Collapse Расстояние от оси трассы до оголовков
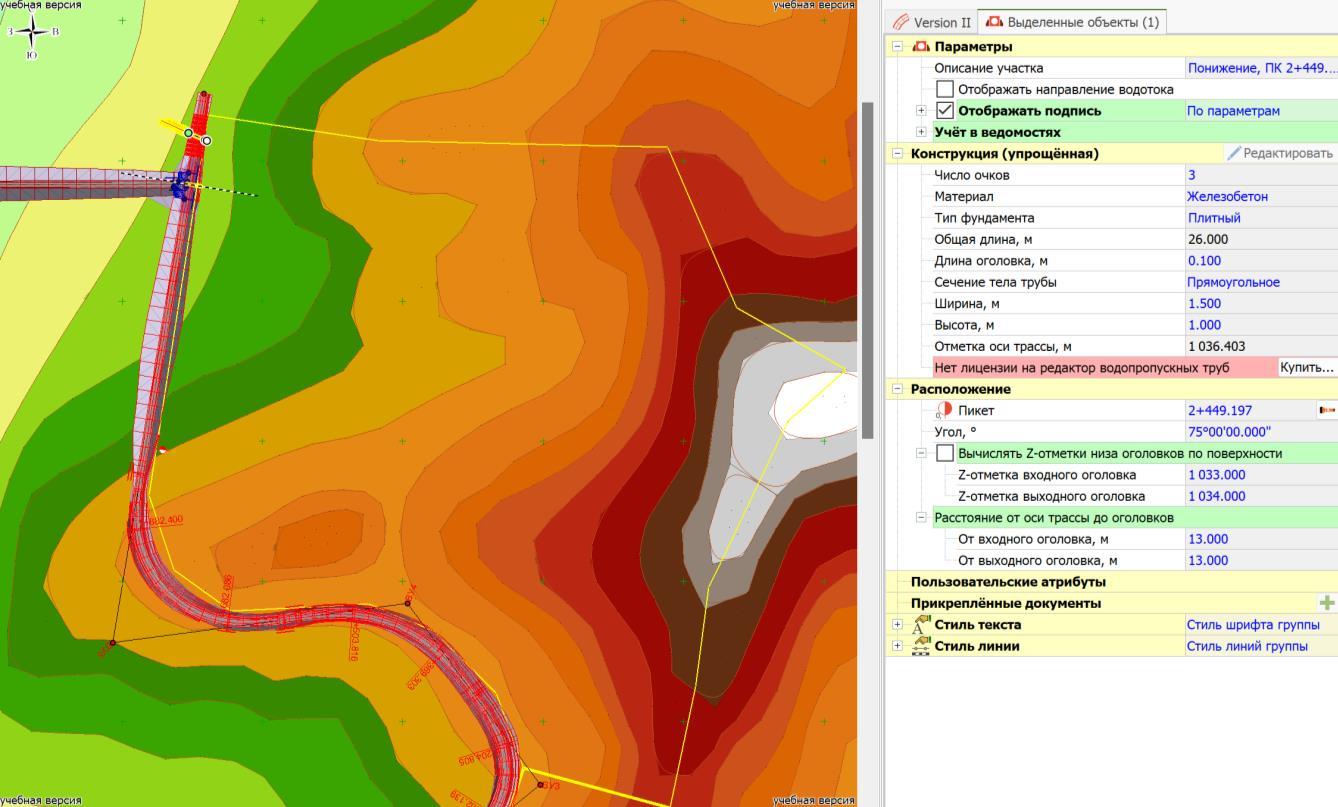The image size is (1338, 807). click(x=921, y=517)
